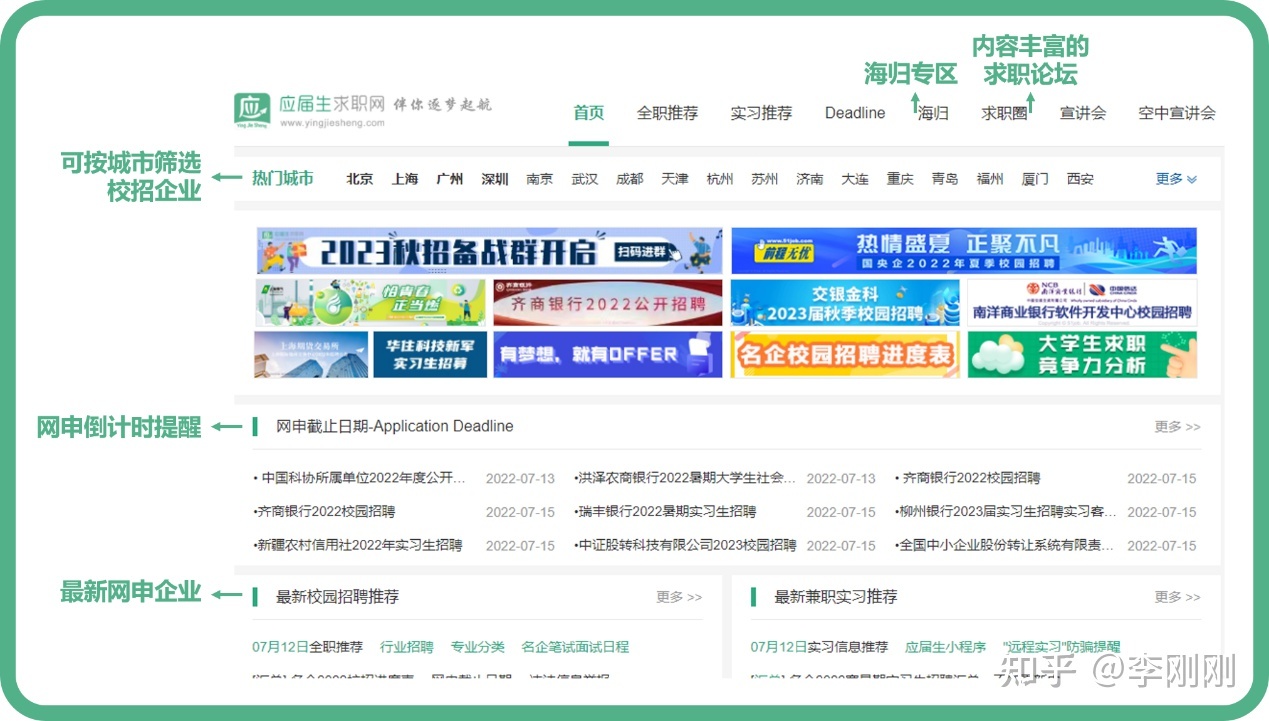This screenshot has width=1269, height=721.
Task: Show 更多 for 网申截止日期 section
Action: click(x=1177, y=427)
